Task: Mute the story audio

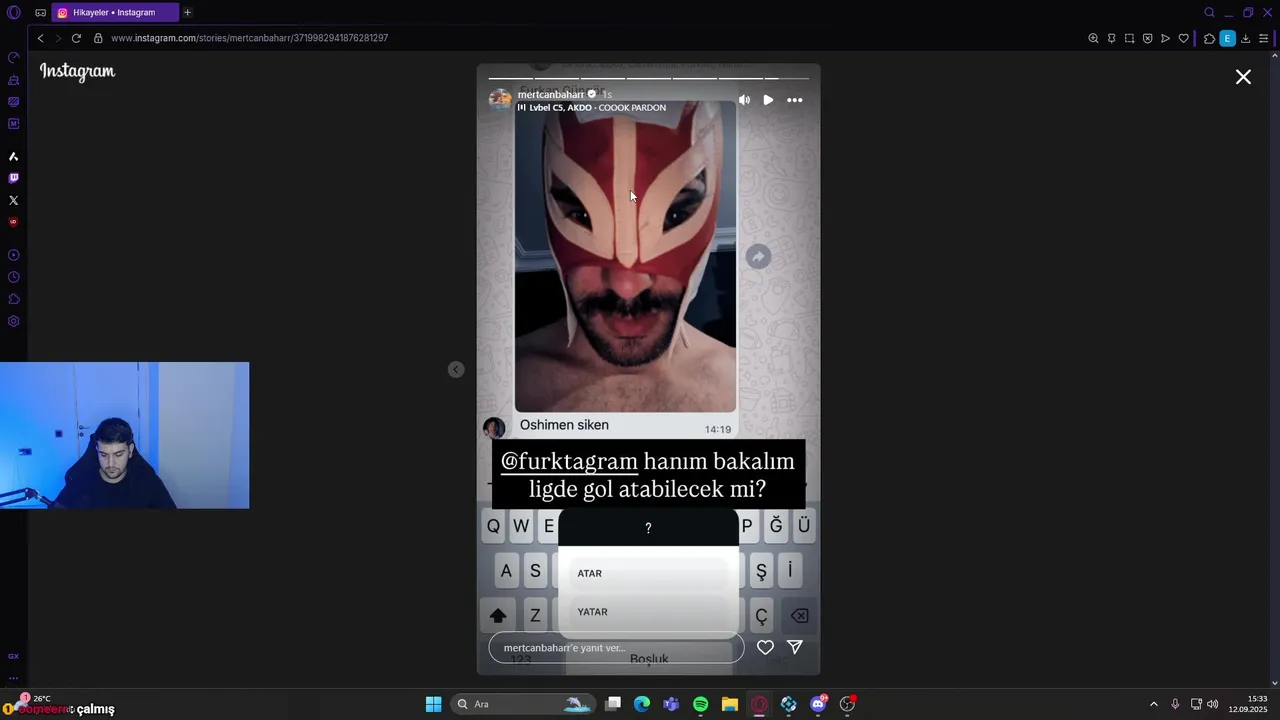Action: pyautogui.click(x=744, y=100)
